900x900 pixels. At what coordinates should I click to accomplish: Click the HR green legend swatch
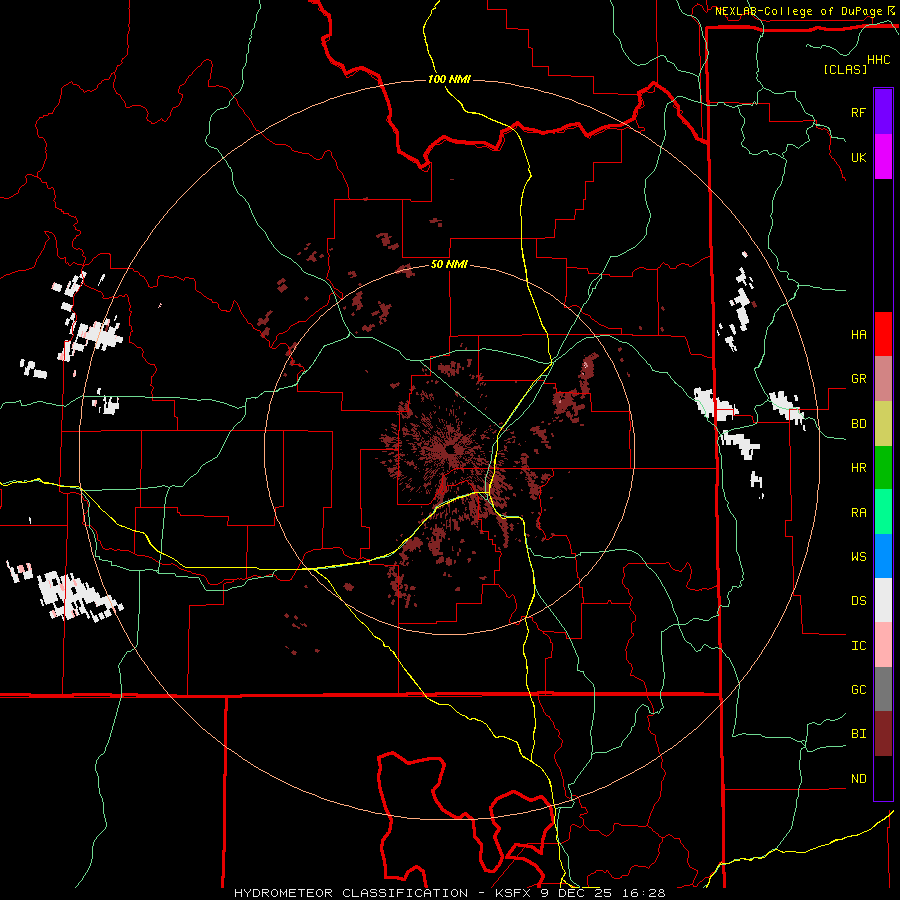pyautogui.click(x=883, y=468)
